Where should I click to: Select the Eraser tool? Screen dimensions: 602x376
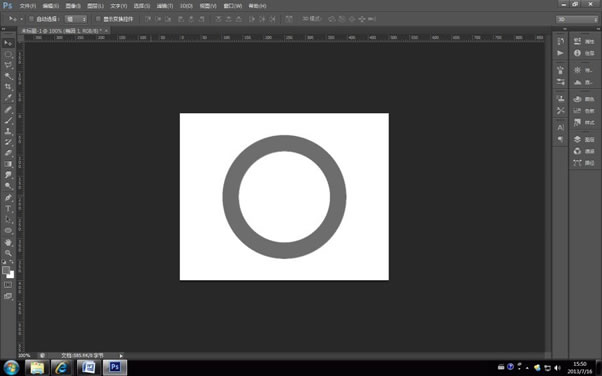[8, 153]
